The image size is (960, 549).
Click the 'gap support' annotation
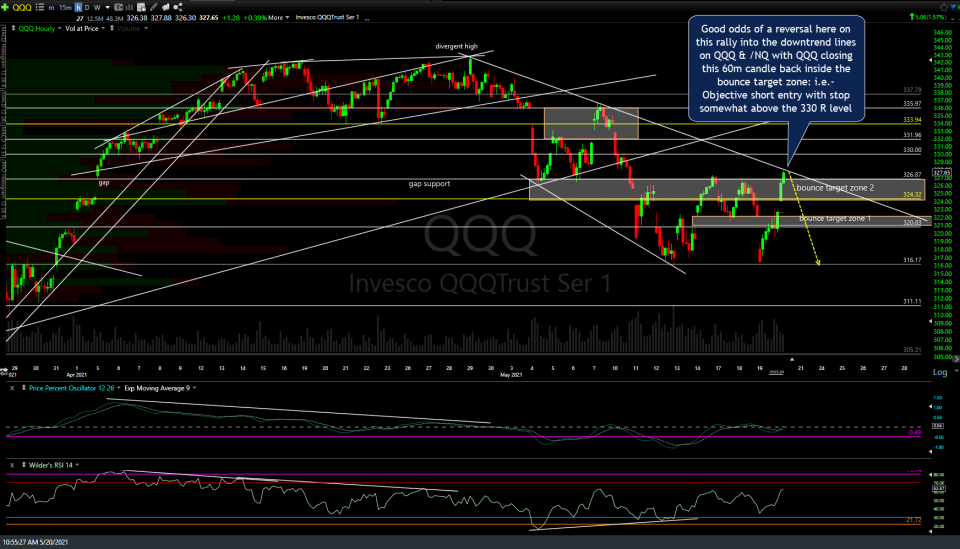pos(429,184)
